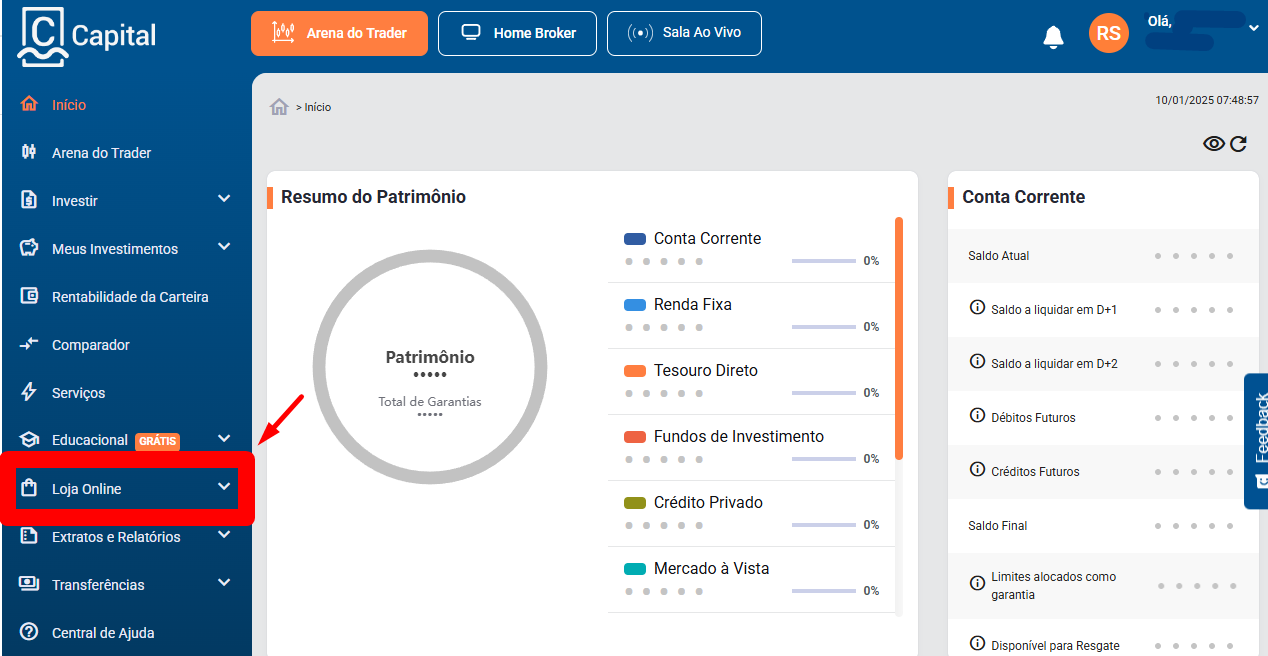This screenshot has height=656, width=1268.
Task: Expand the Loja Online chevron
Action: (x=224, y=487)
